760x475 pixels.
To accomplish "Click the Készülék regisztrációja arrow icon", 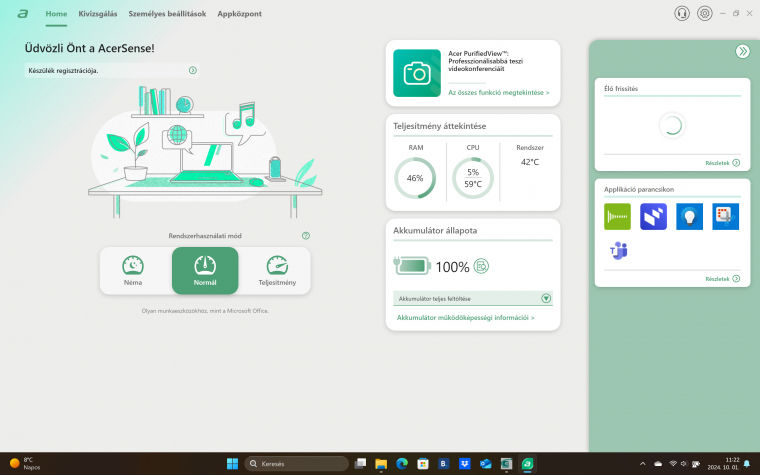I will pyautogui.click(x=193, y=70).
